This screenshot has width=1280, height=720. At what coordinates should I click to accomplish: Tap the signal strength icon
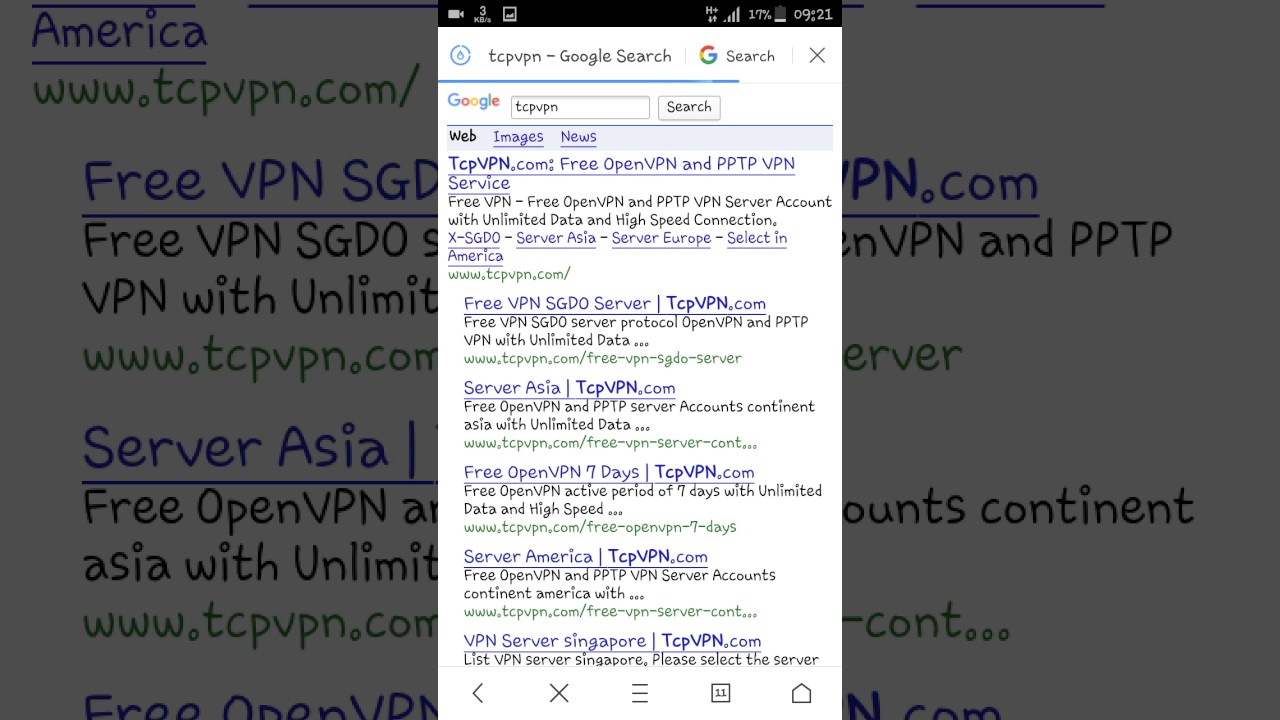[733, 14]
